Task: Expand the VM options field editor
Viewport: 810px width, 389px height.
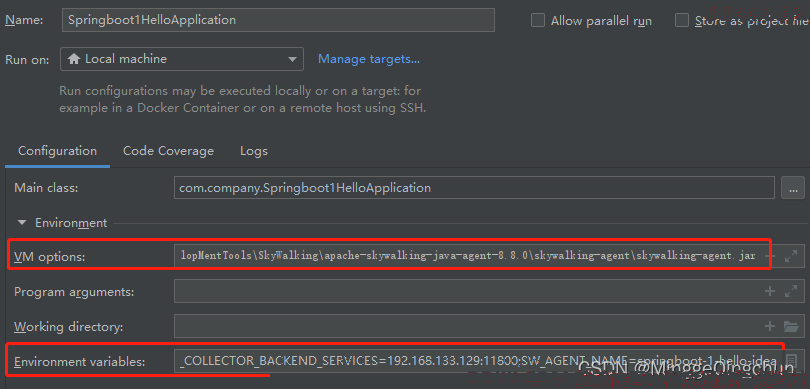Action: pyautogui.click(x=791, y=256)
